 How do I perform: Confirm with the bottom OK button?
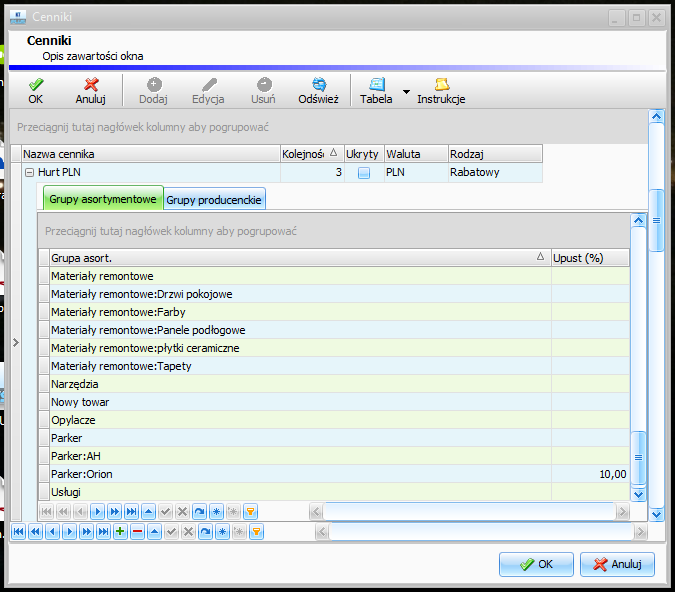pyautogui.click(x=536, y=564)
